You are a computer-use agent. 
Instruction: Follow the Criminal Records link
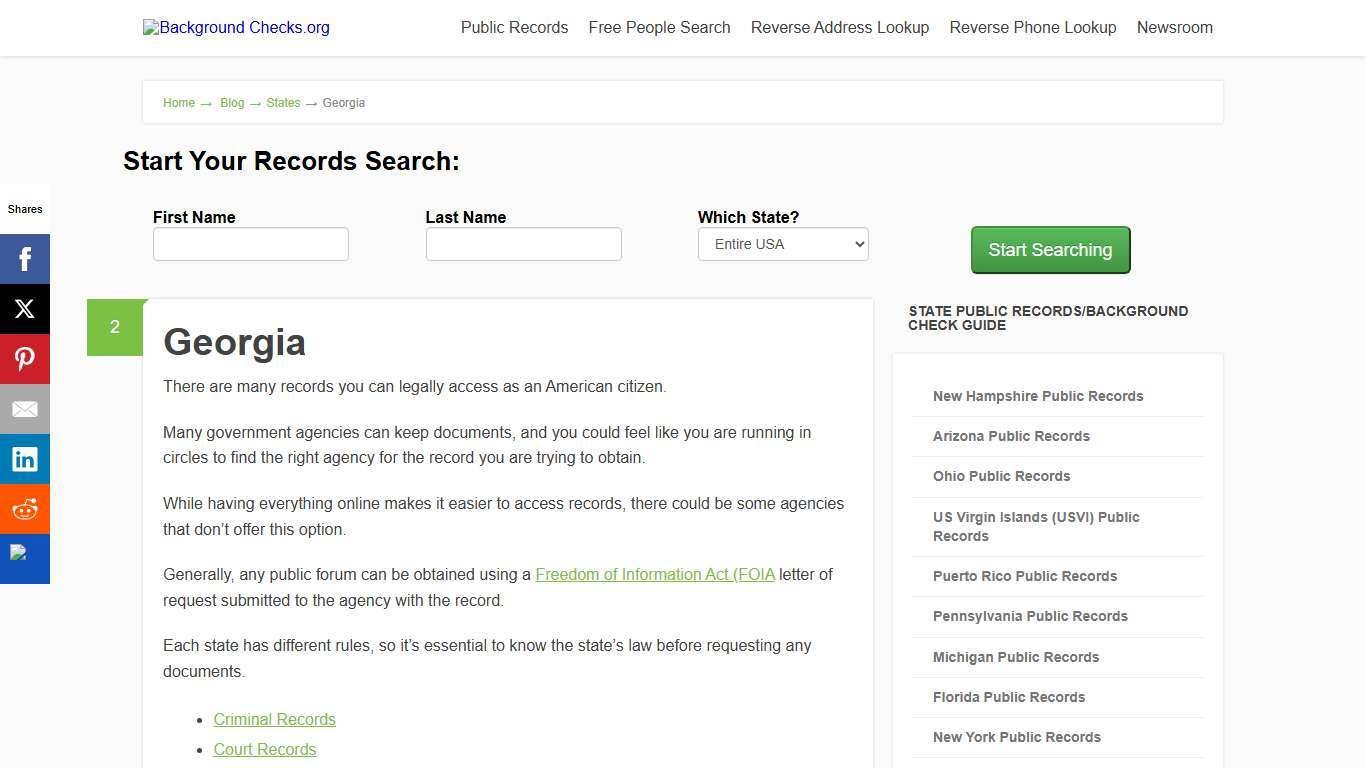274,719
